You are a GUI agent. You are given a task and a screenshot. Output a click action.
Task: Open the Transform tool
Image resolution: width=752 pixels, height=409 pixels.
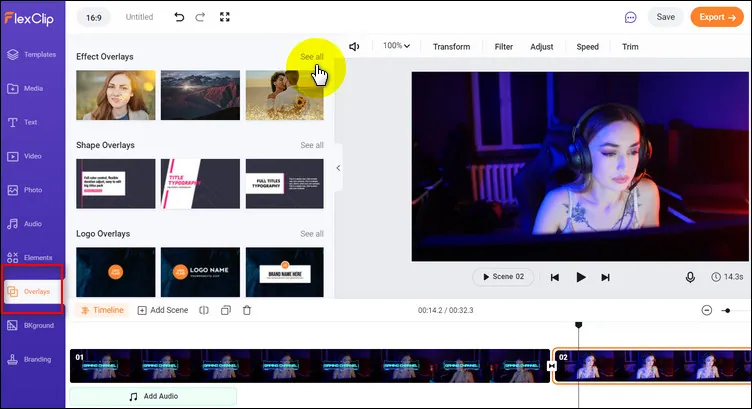coord(451,47)
